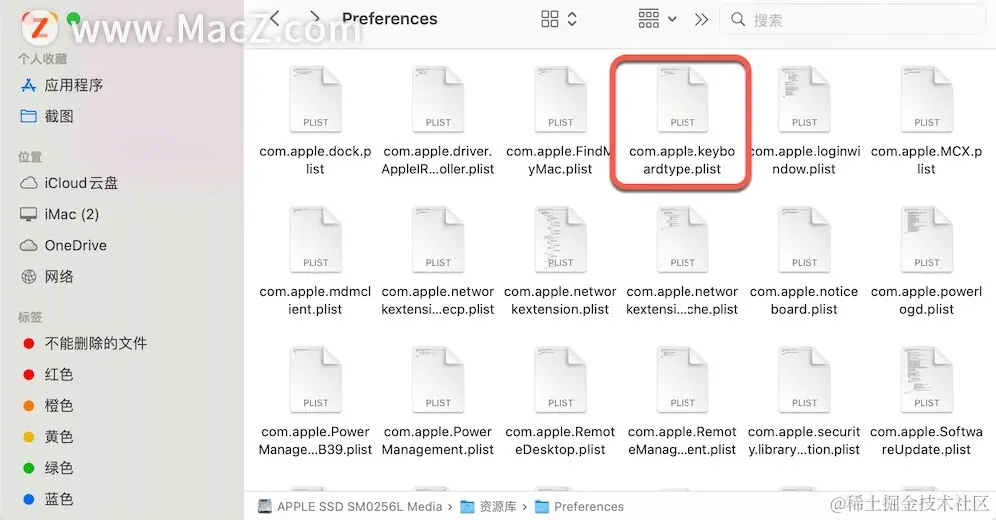Filter by the 不能删除的文件 tag
This screenshot has width=996, height=520.
click(84, 343)
